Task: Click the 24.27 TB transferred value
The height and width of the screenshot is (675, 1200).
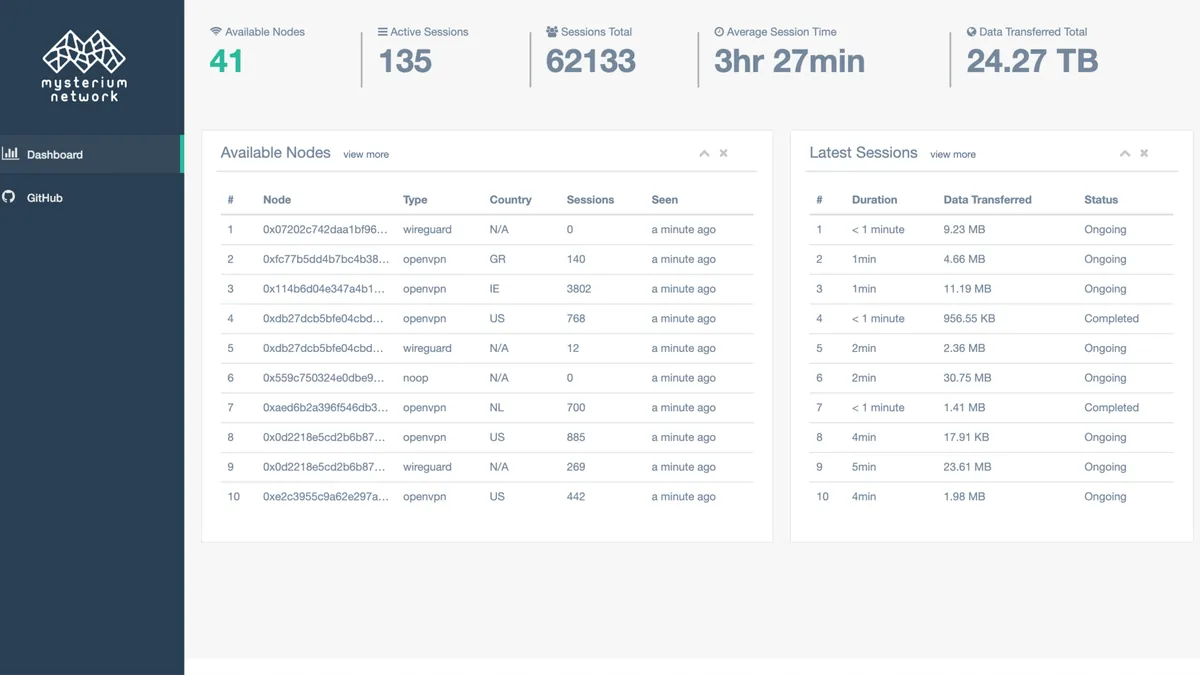Action: point(1032,61)
